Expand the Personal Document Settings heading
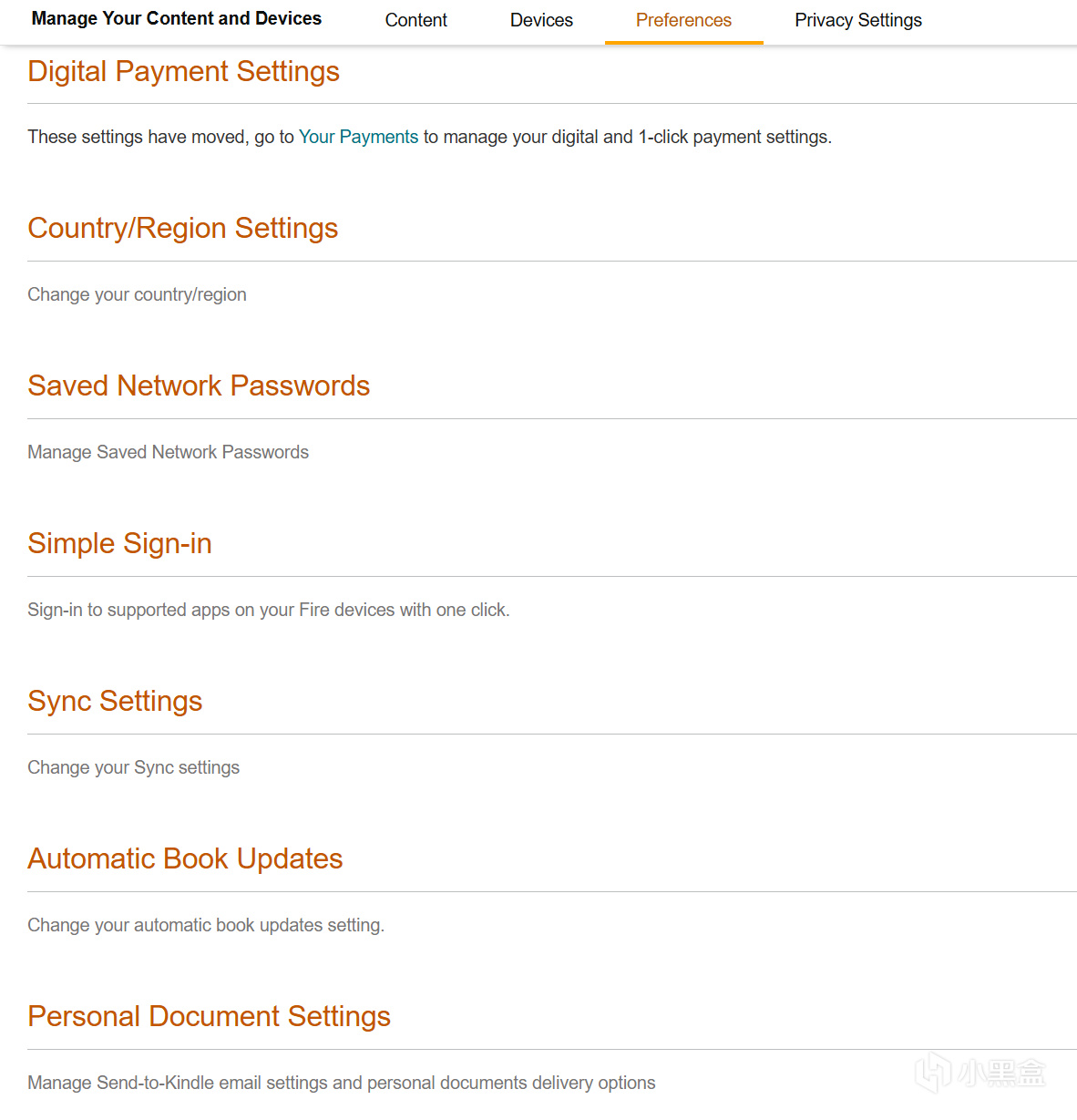This screenshot has height=1120, width=1077. pyautogui.click(x=209, y=1016)
